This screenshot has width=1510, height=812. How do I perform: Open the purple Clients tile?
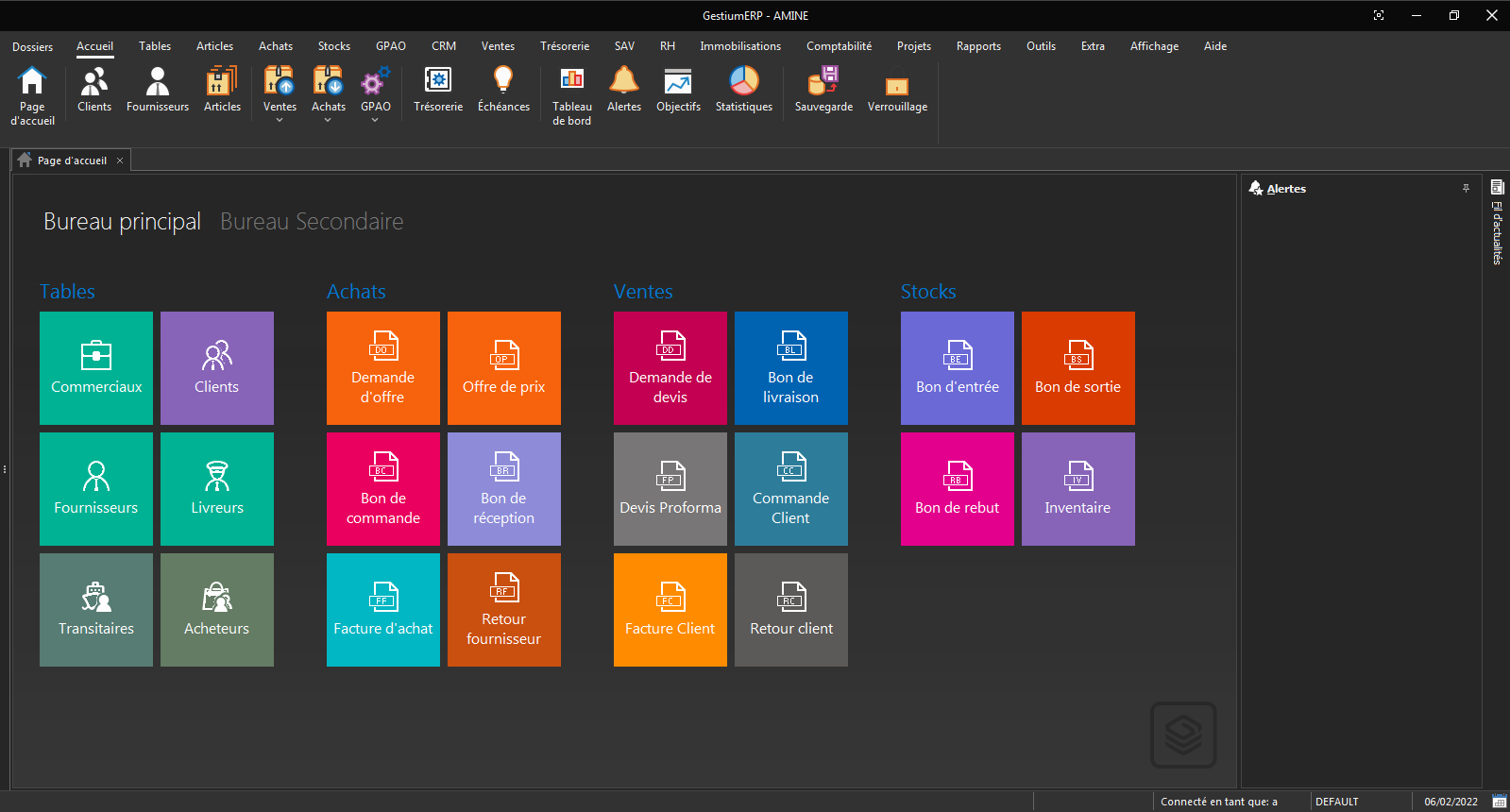217,368
